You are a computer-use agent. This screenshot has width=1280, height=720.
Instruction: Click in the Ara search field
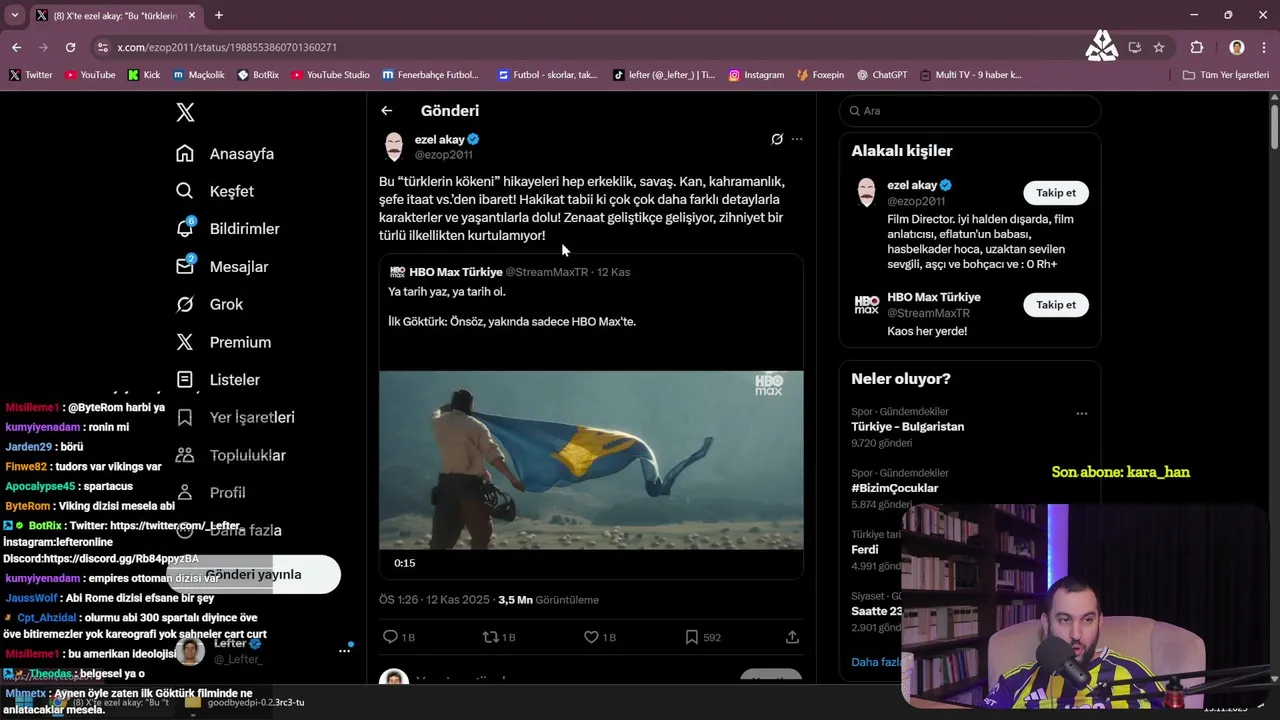(x=970, y=111)
